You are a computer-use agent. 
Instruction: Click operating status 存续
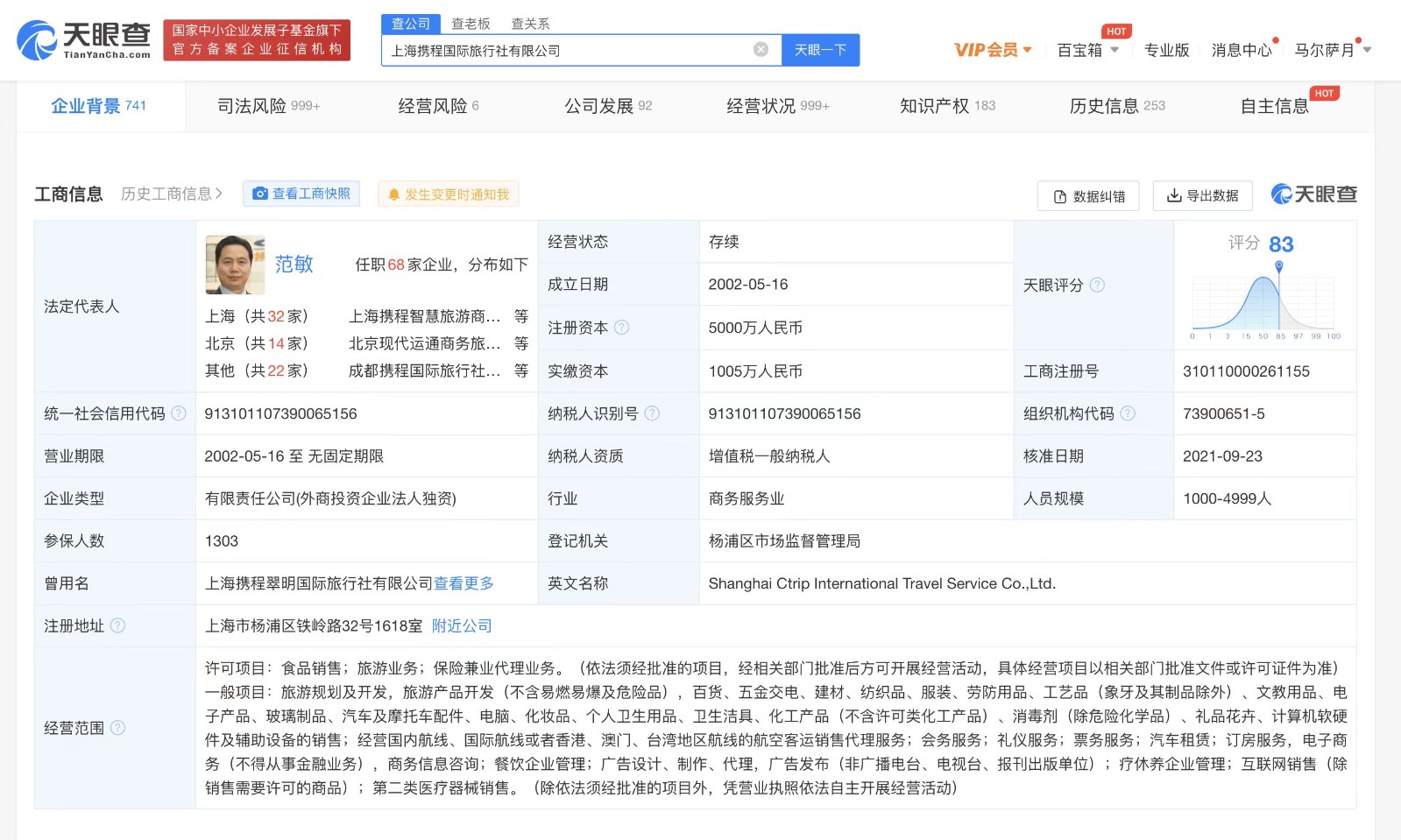pos(724,242)
